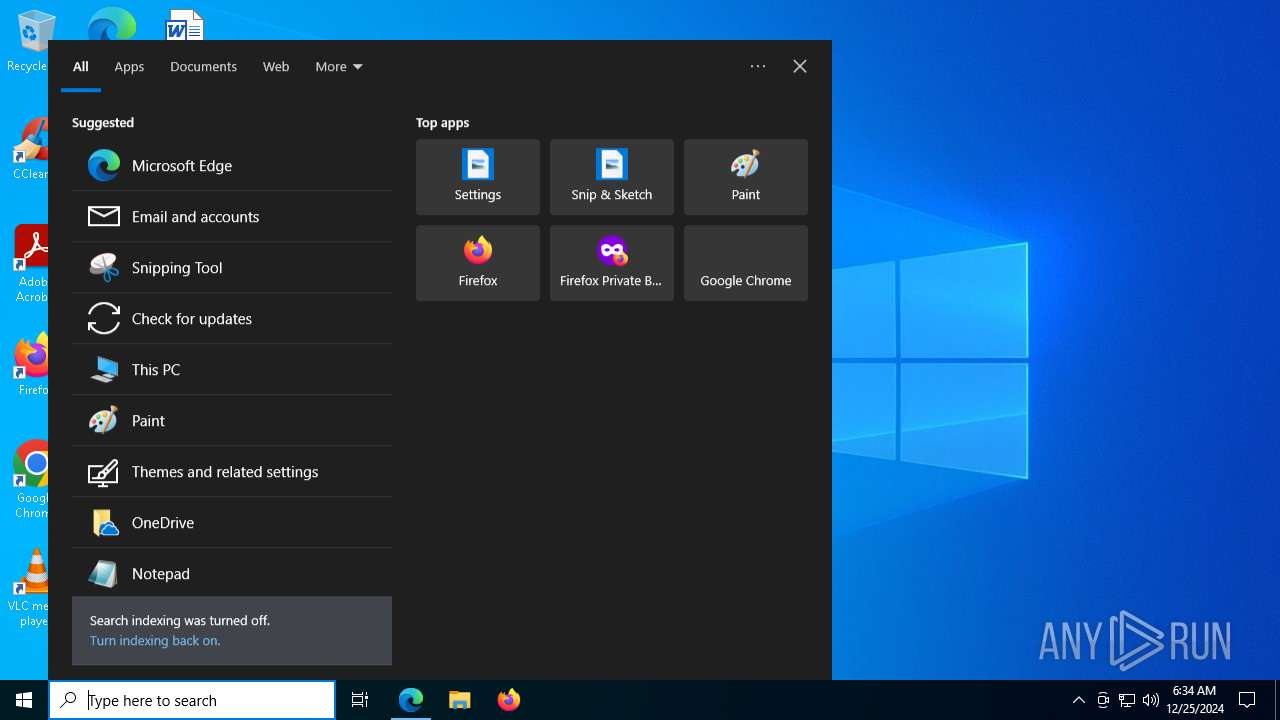Open Settings tile in Top apps
Screen dimensions: 1280x720
pyautogui.click(x=478, y=177)
